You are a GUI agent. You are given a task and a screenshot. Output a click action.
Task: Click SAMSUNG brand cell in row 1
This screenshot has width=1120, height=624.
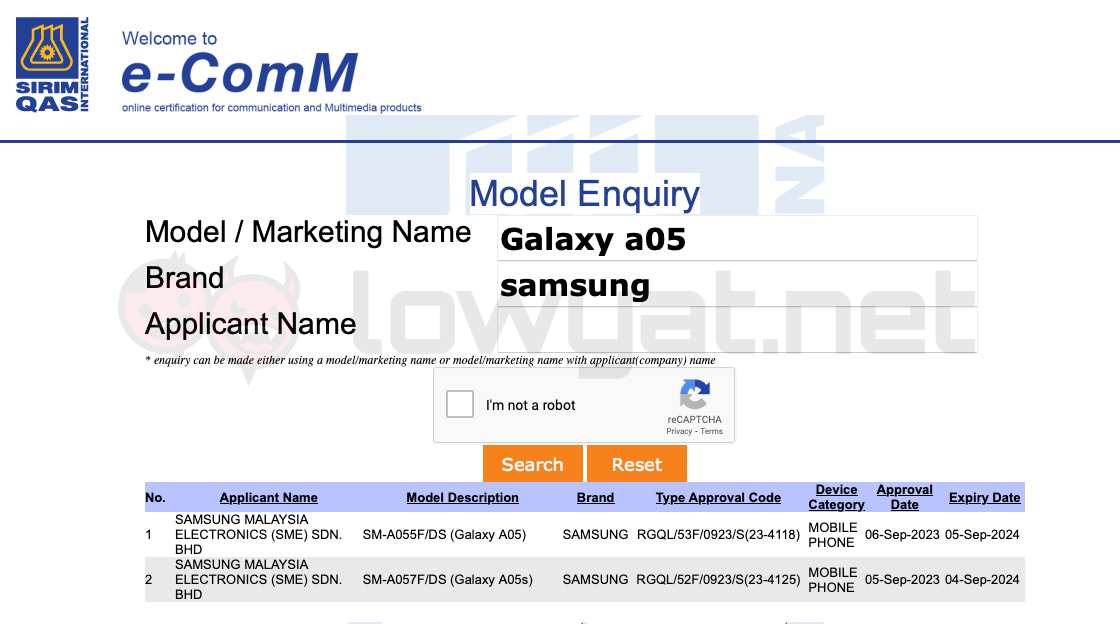pos(596,535)
